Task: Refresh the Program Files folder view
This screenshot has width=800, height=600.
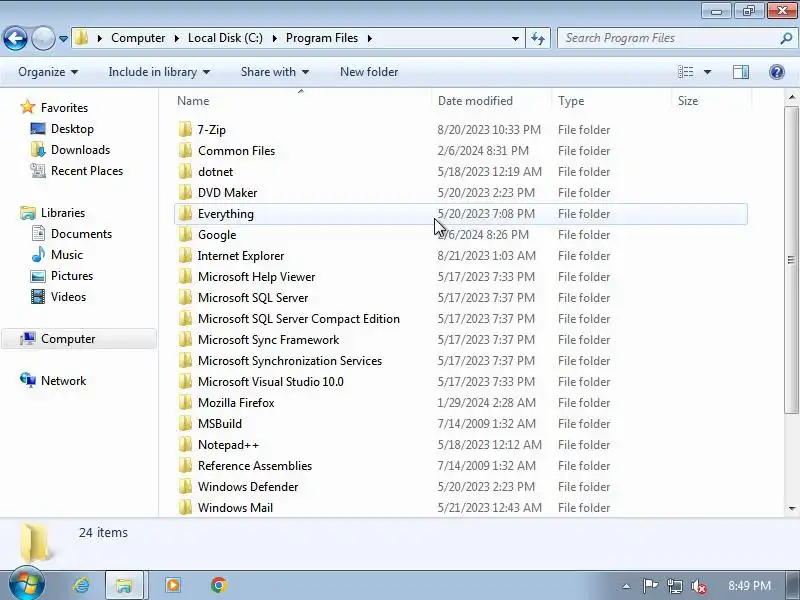Action: point(538,38)
